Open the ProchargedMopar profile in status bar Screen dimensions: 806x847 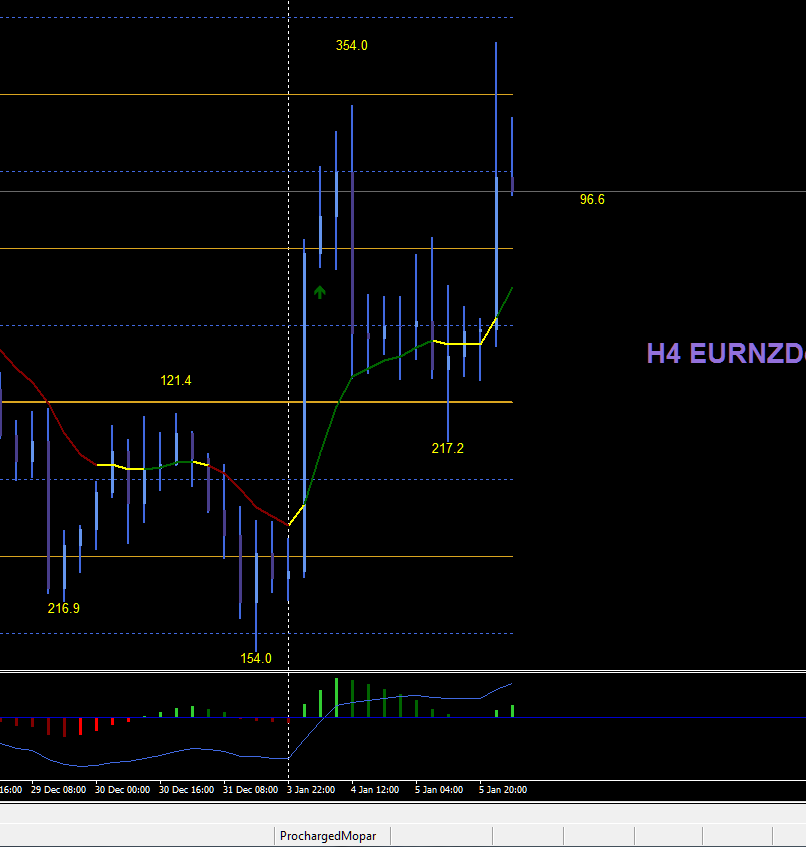coord(328,836)
